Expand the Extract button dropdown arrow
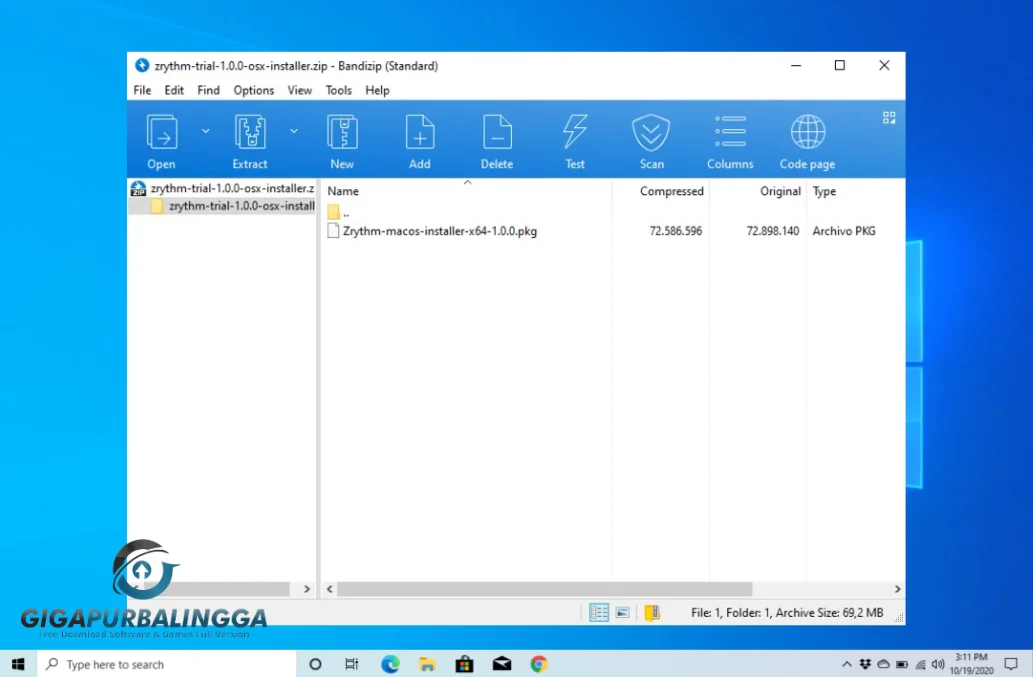This screenshot has width=1033, height=677. [294, 131]
